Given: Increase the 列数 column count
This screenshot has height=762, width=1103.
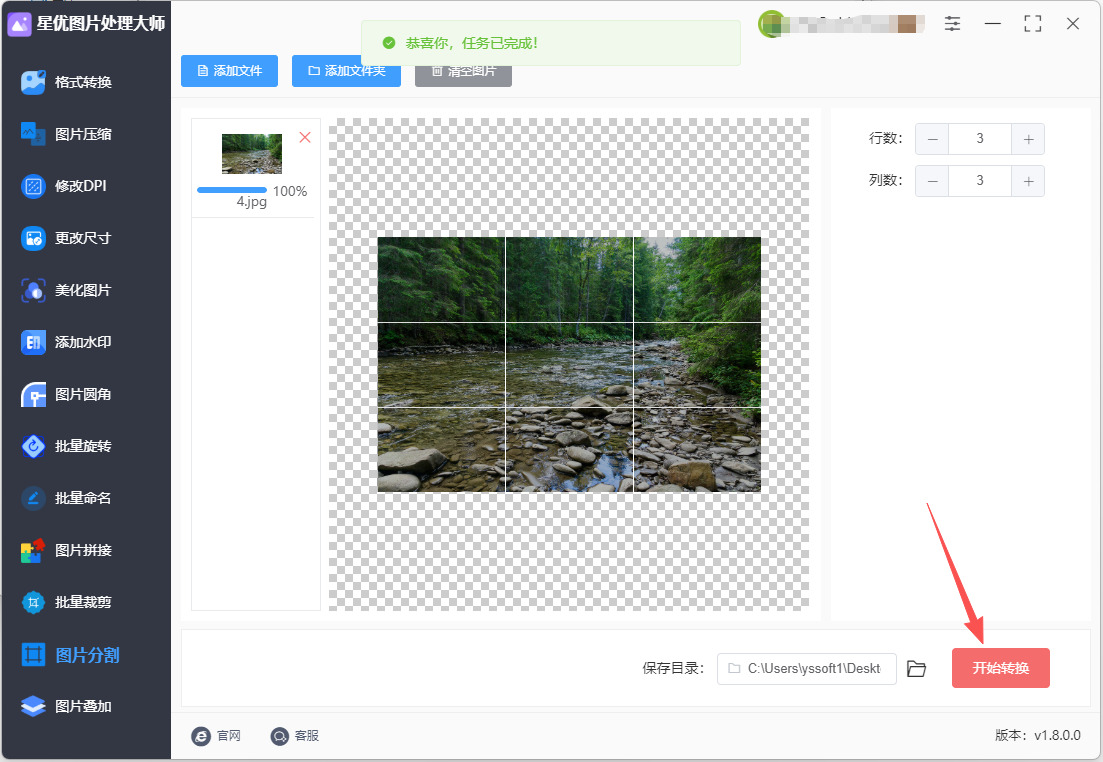Looking at the screenshot, I should pyautogui.click(x=1028, y=182).
